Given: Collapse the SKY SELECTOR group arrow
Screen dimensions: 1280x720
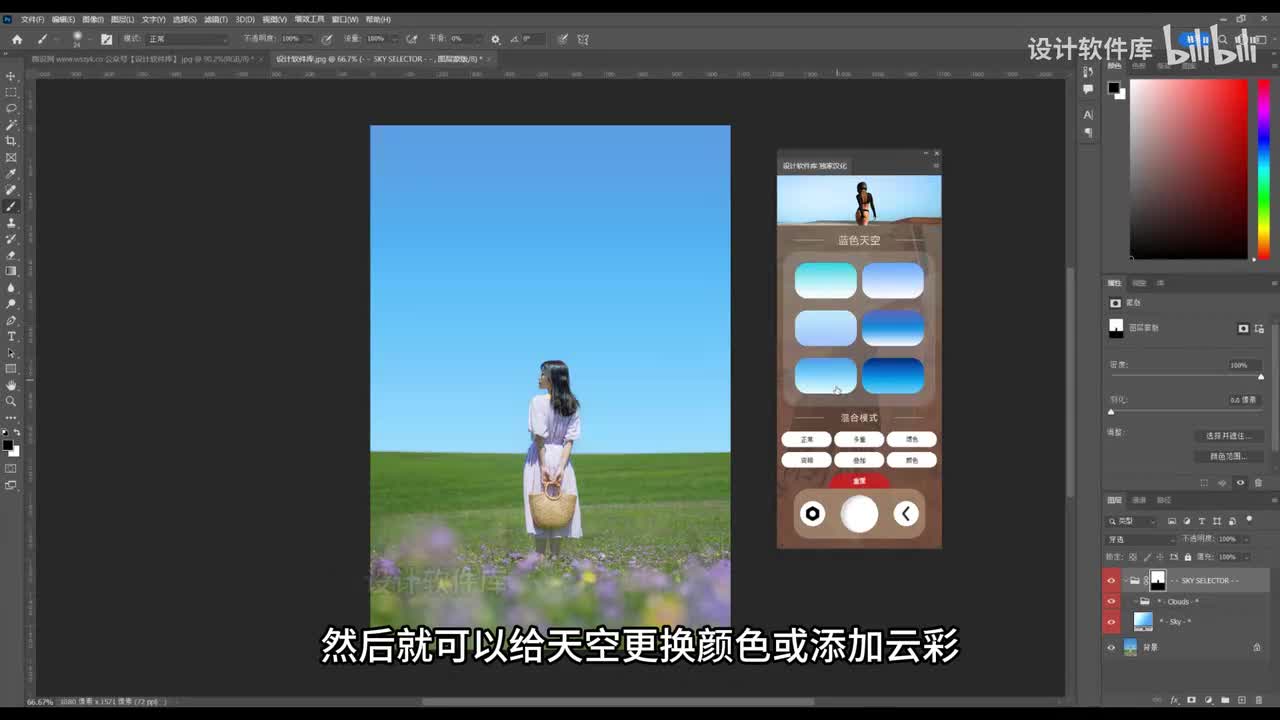Looking at the screenshot, I should point(1125,580).
